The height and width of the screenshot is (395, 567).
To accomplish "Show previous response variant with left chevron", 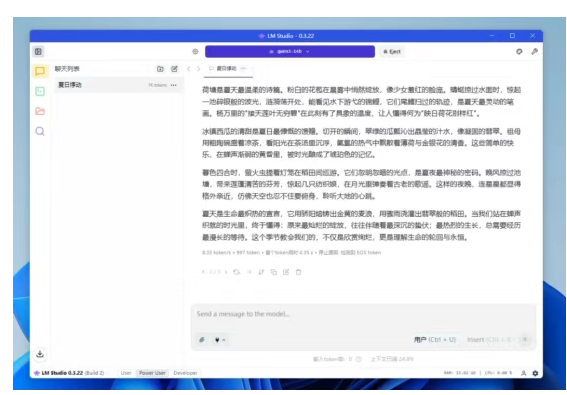I will click(203, 272).
